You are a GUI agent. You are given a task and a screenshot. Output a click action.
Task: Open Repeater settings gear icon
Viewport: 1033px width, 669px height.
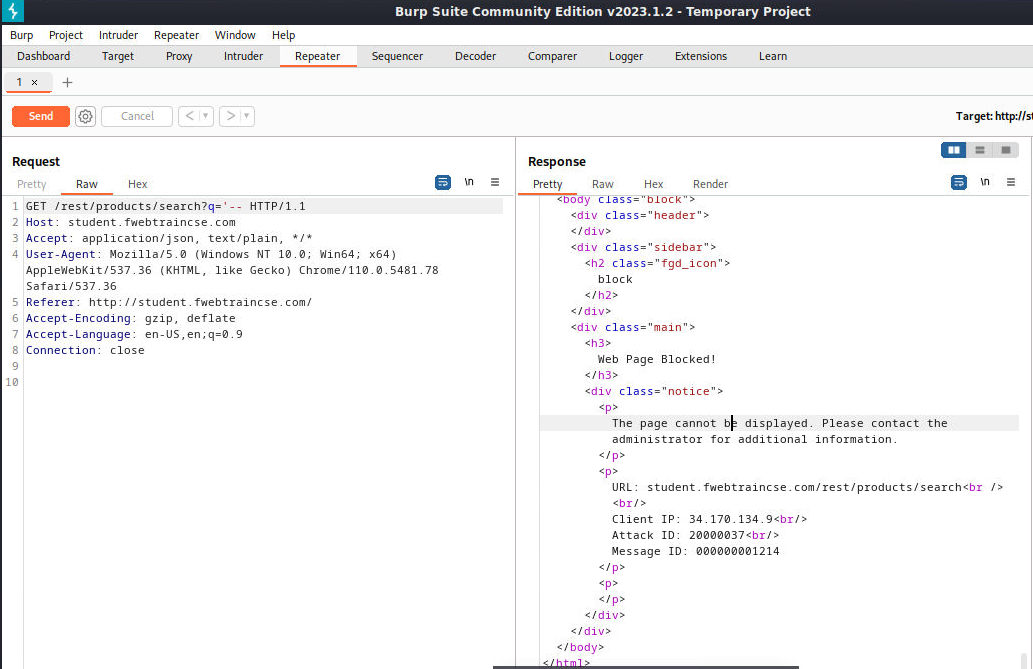click(85, 117)
